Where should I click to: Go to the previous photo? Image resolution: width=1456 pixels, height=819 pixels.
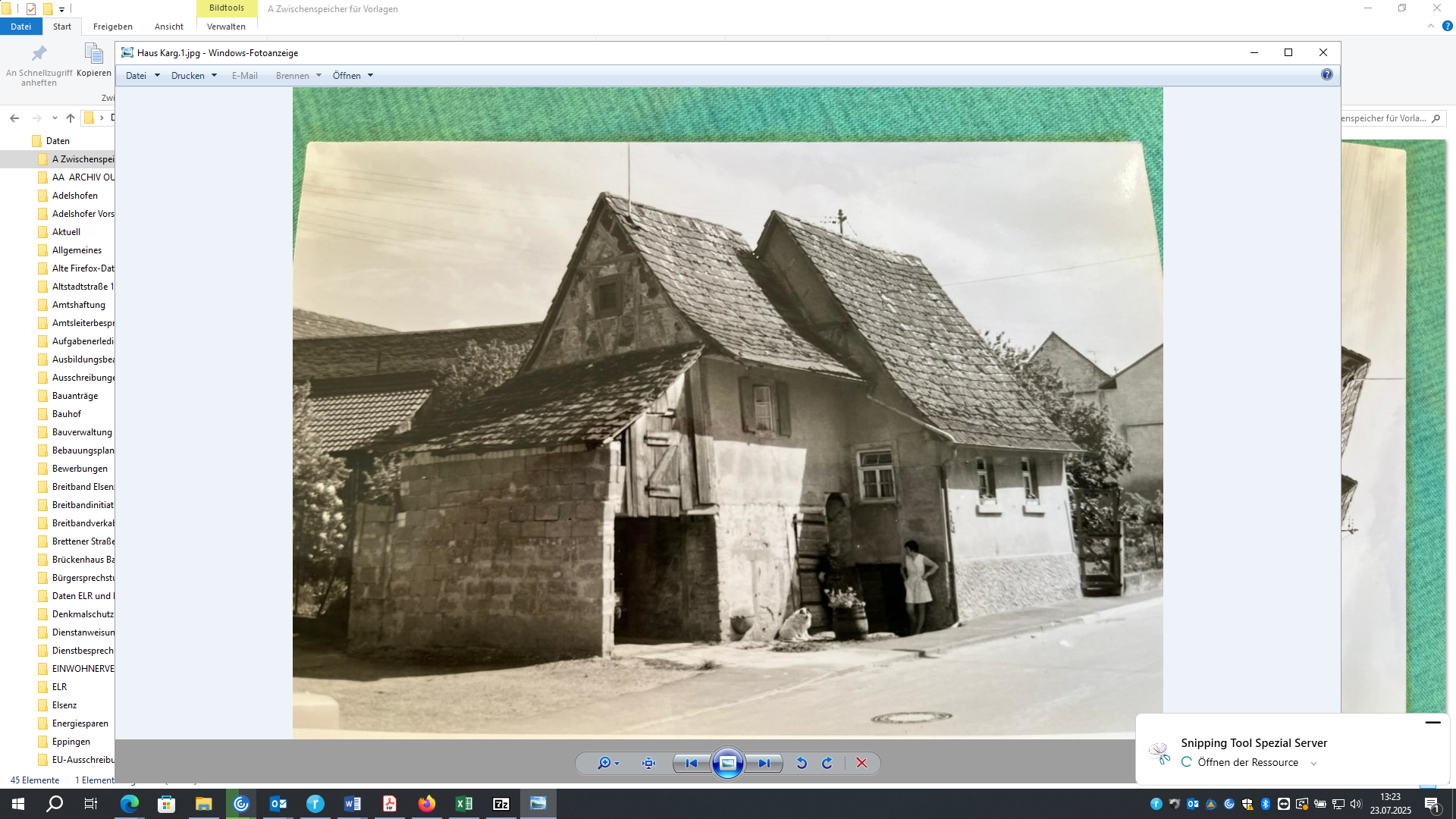coord(691,763)
